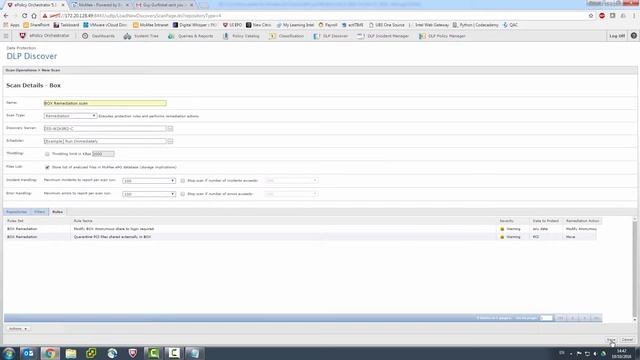Open the Scan Type dropdown
Image resolution: width=640 pixels, height=360 pixels.
pos(70,116)
